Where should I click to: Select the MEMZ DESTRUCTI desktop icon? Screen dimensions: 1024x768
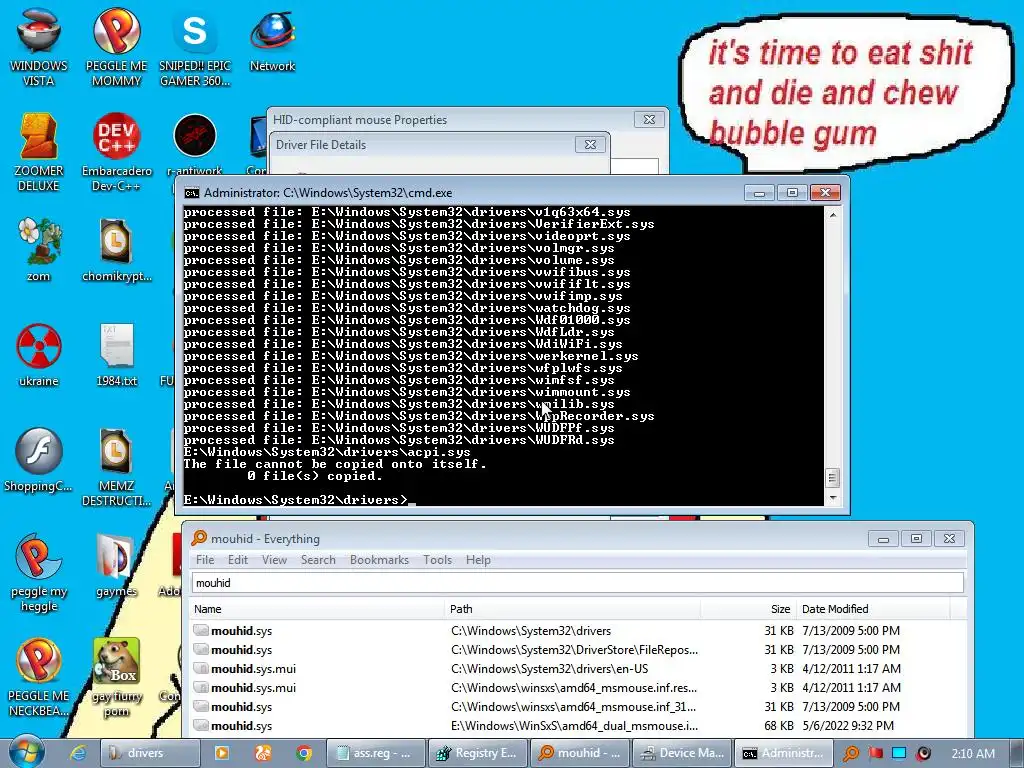click(116, 466)
